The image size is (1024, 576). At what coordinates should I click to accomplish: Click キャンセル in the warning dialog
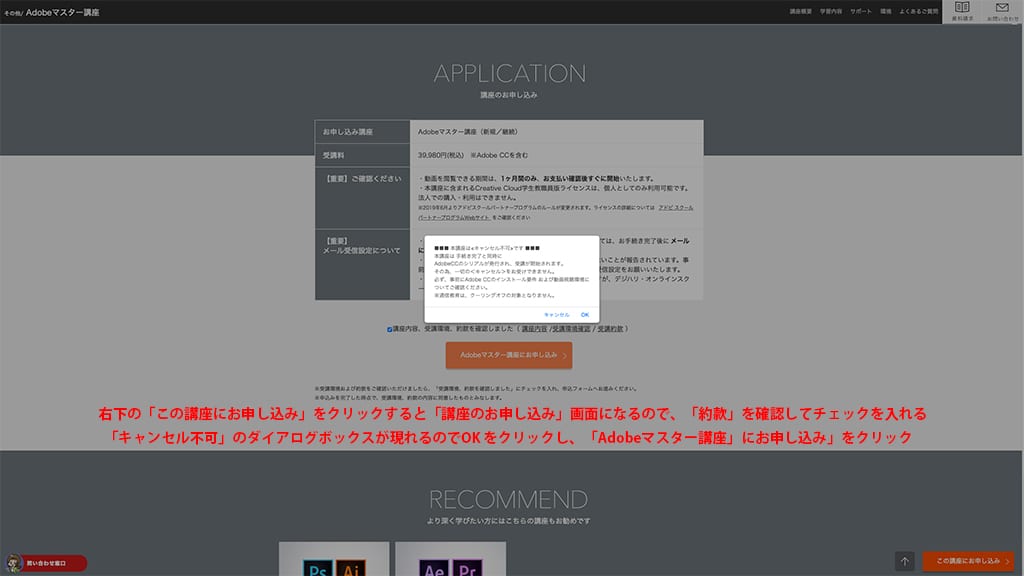[x=556, y=315]
